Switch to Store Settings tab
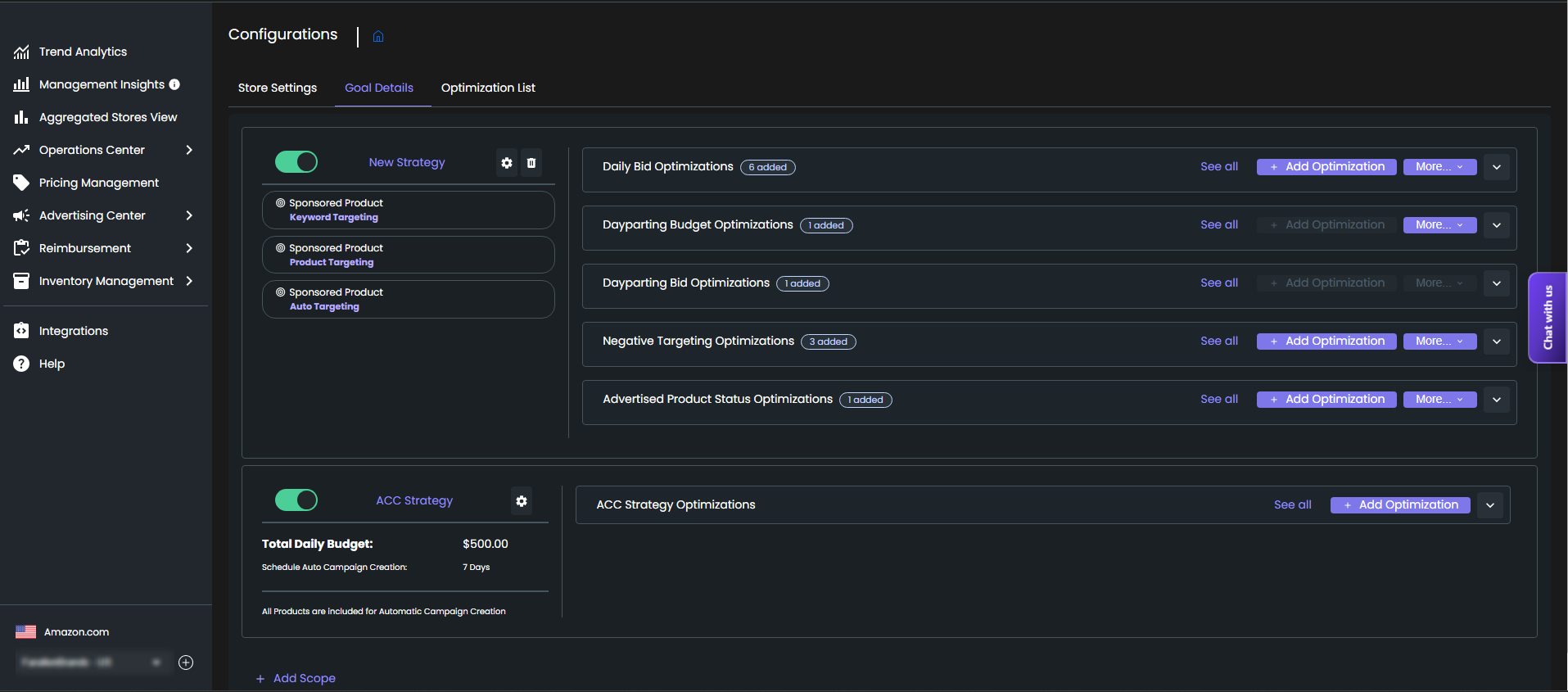Image resolution: width=1568 pixels, height=692 pixels. coord(278,88)
